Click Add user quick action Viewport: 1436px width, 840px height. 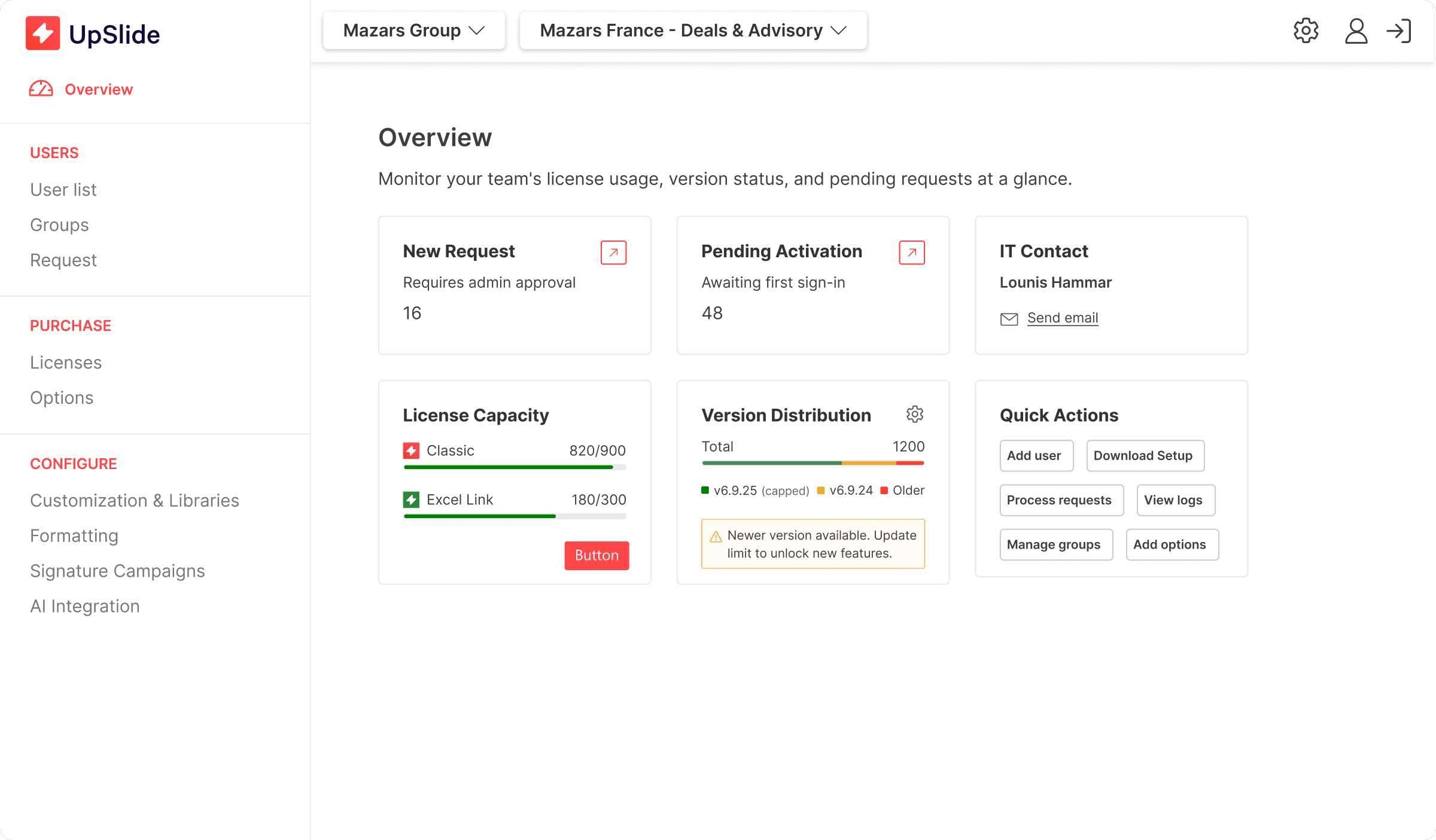point(1036,456)
